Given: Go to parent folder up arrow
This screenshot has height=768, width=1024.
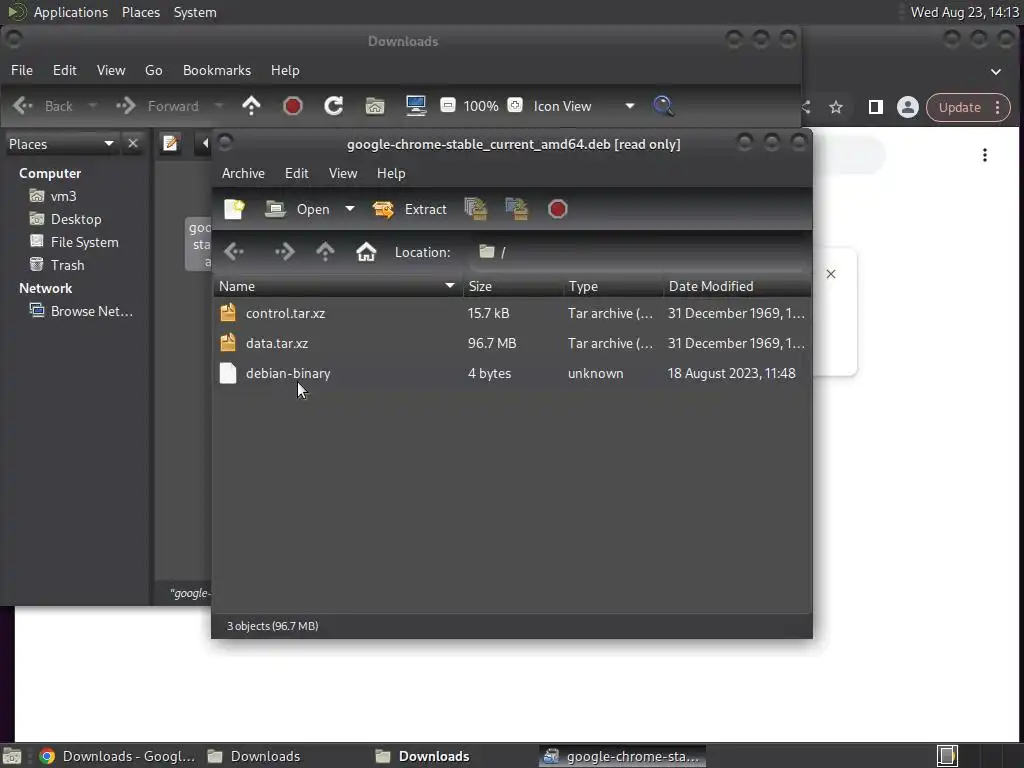Looking at the screenshot, I should [251, 106].
